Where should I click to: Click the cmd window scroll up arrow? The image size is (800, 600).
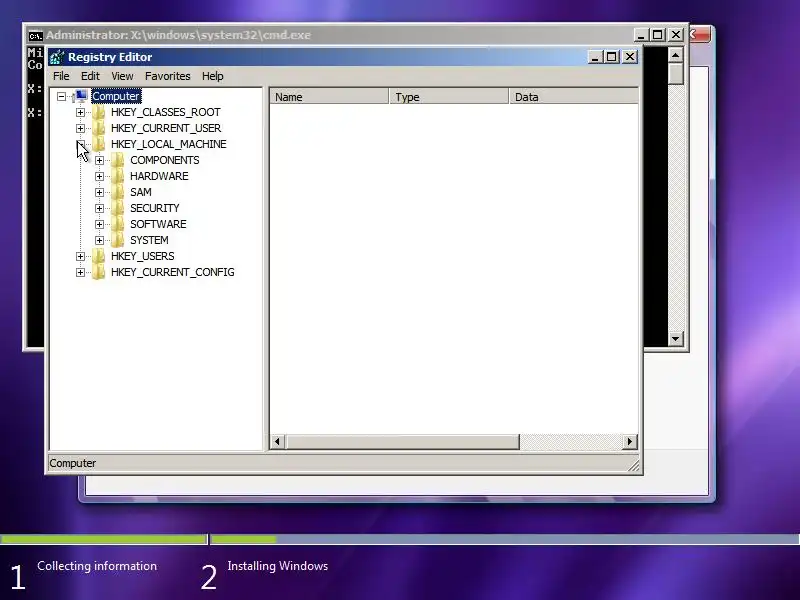(676, 55)
